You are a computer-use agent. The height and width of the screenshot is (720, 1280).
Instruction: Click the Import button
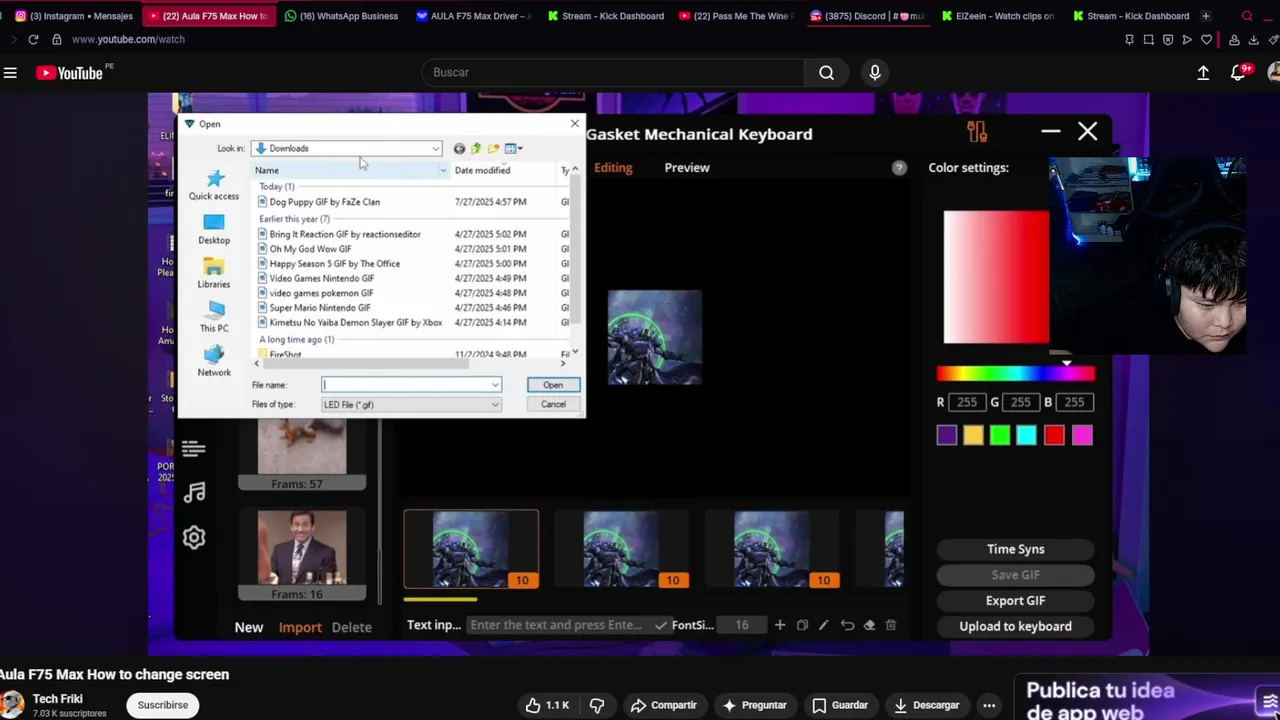point(300,627)
